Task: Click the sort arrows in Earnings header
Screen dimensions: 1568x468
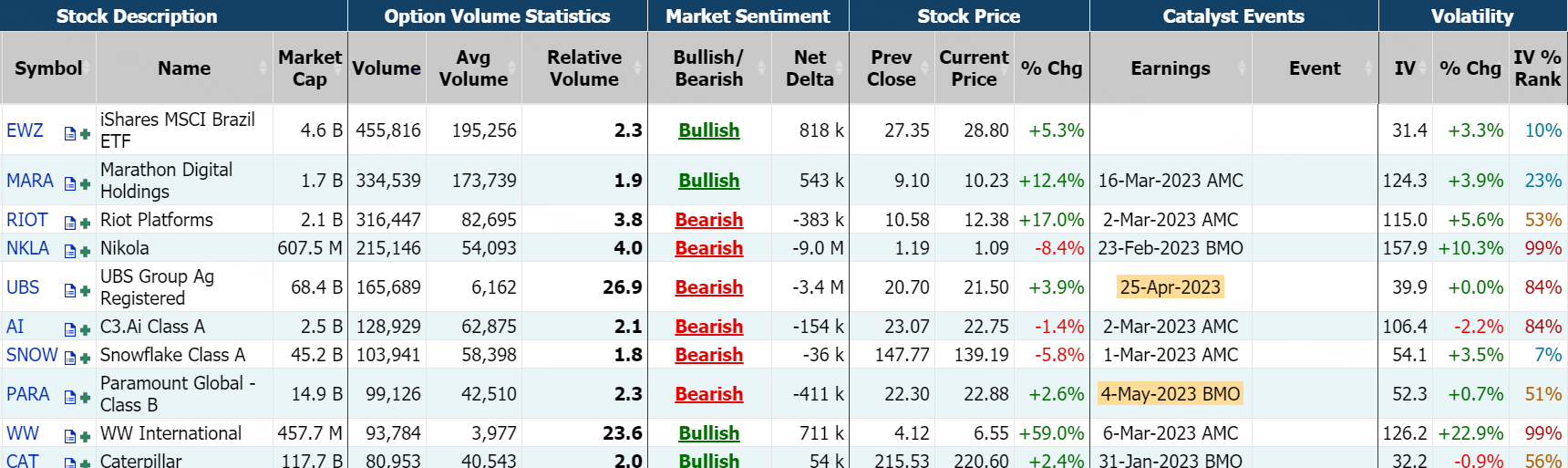Action: [1242, 68]
